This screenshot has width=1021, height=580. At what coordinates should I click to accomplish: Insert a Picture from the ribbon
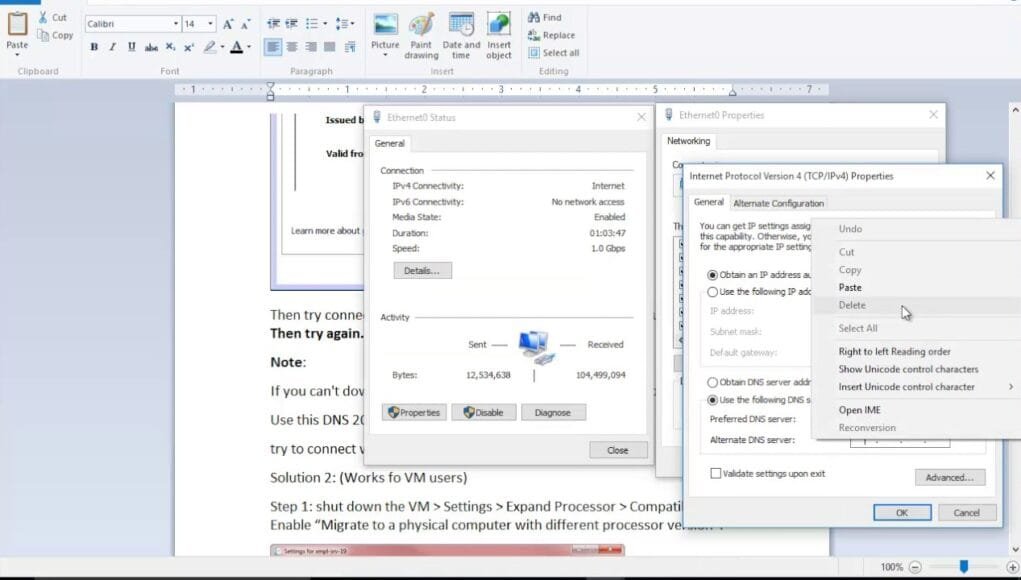(x=385, y=35)
